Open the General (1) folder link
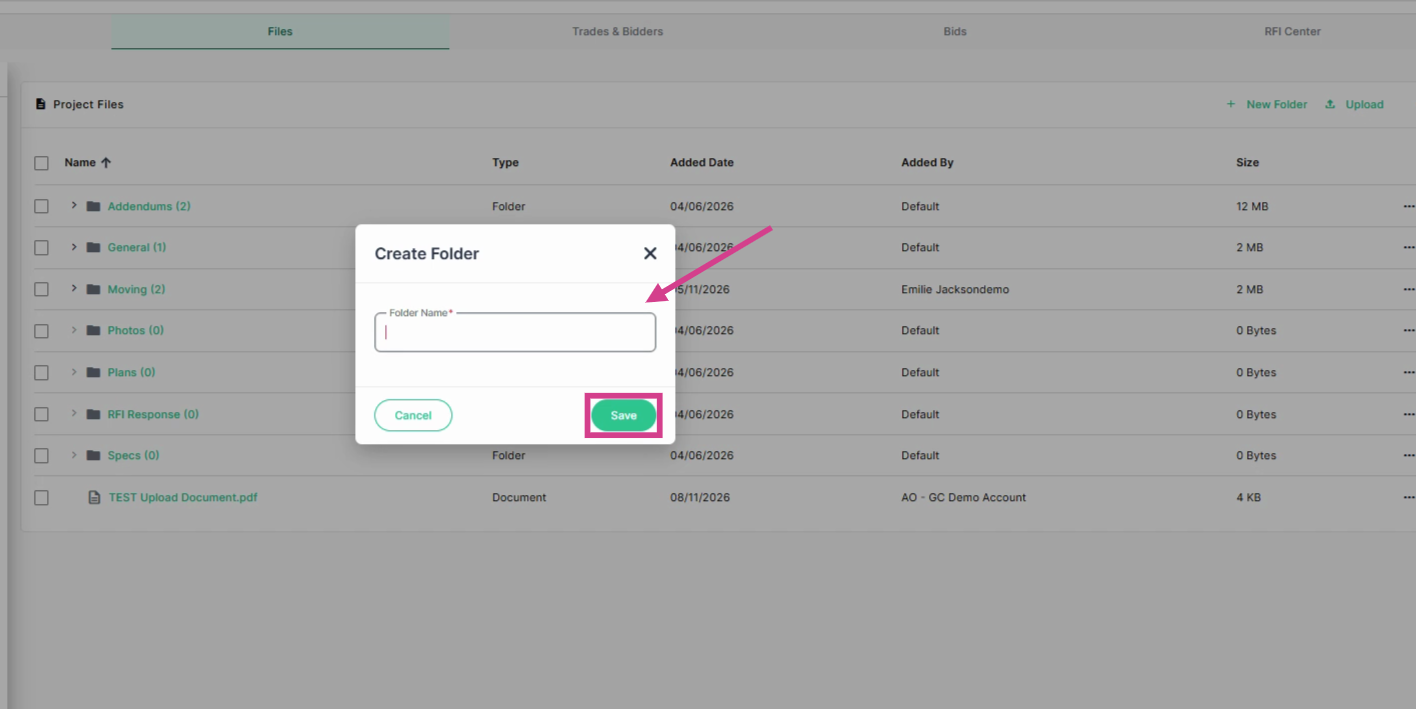 coord(137,248)
